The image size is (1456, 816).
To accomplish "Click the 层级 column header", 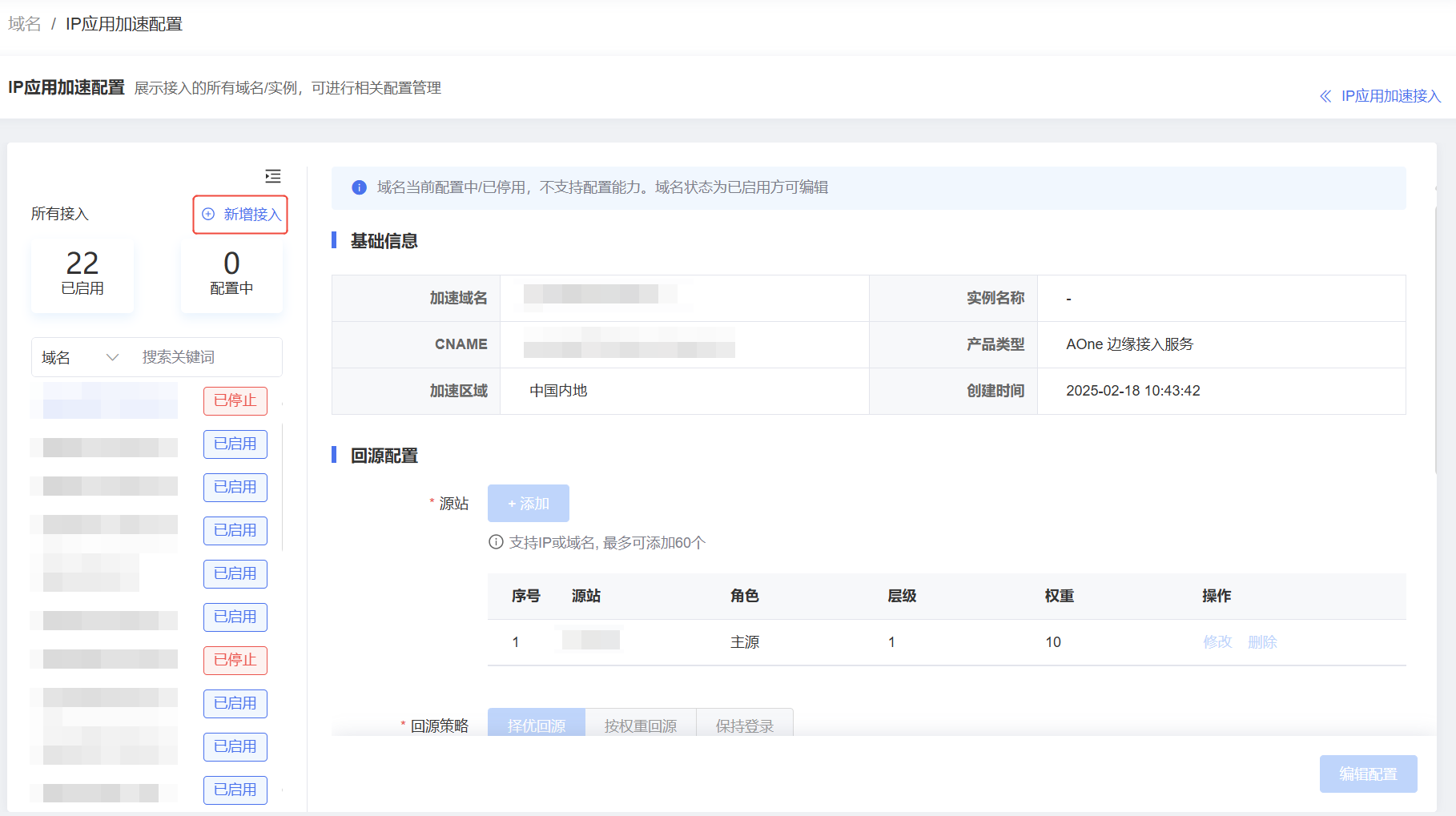I will (902, 596).
